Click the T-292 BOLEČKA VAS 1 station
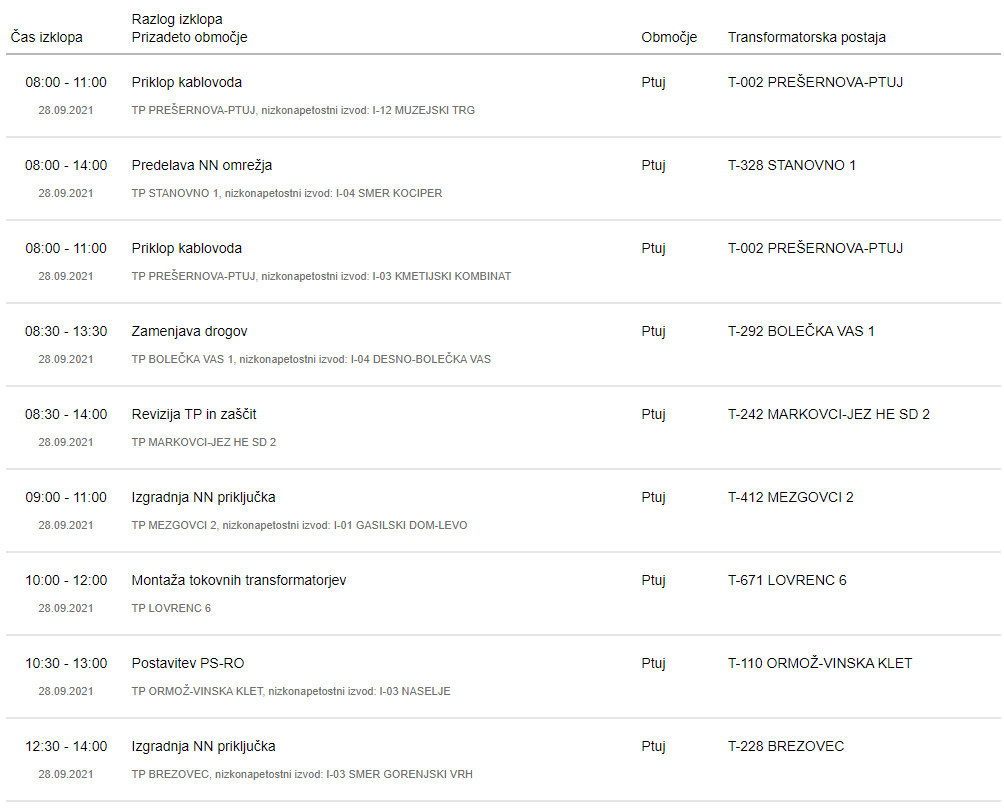The image size is (1004, 808). click(x=801, y=331)
